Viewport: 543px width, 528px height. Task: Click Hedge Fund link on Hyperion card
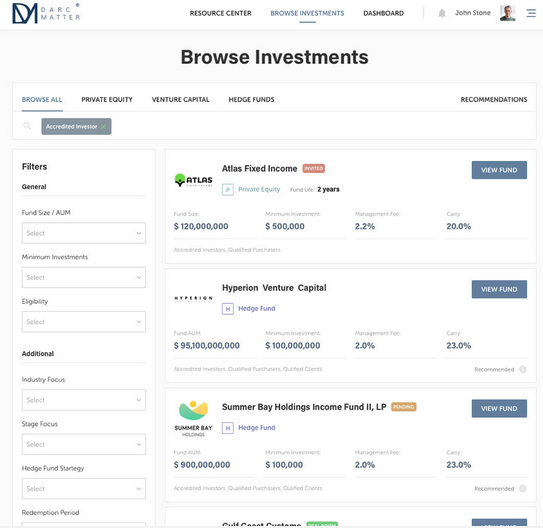coord(257,308)
